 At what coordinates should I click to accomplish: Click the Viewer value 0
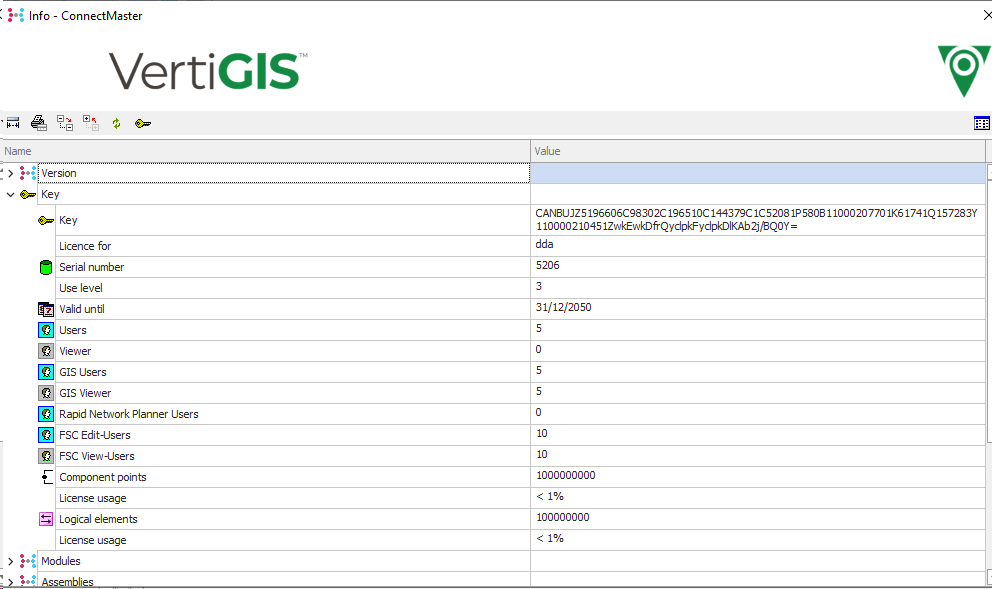[x=538, y=349]
